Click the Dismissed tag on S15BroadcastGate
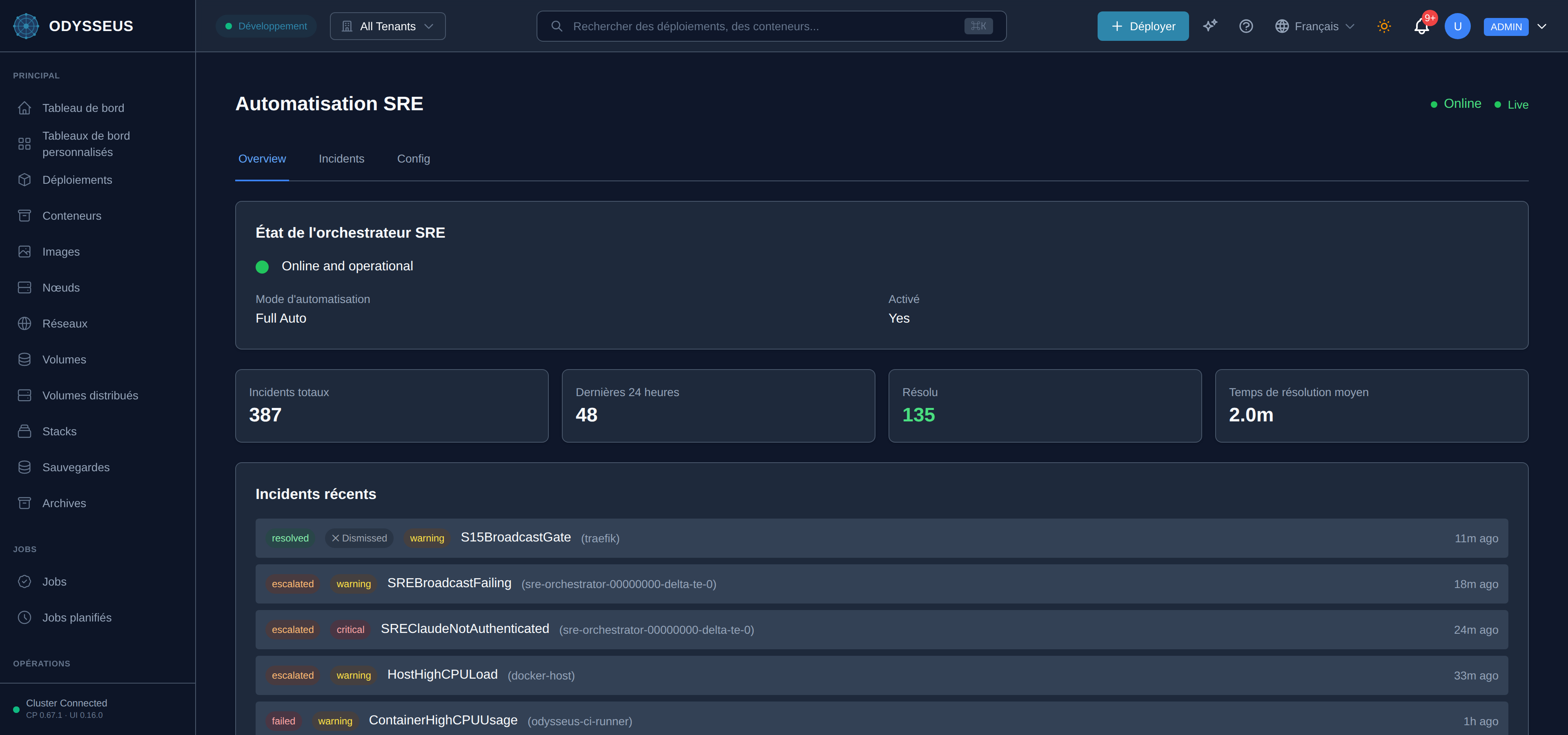The width and height of the screenshot is (1568, 735). pyautogui.click(x=359, y=538)
